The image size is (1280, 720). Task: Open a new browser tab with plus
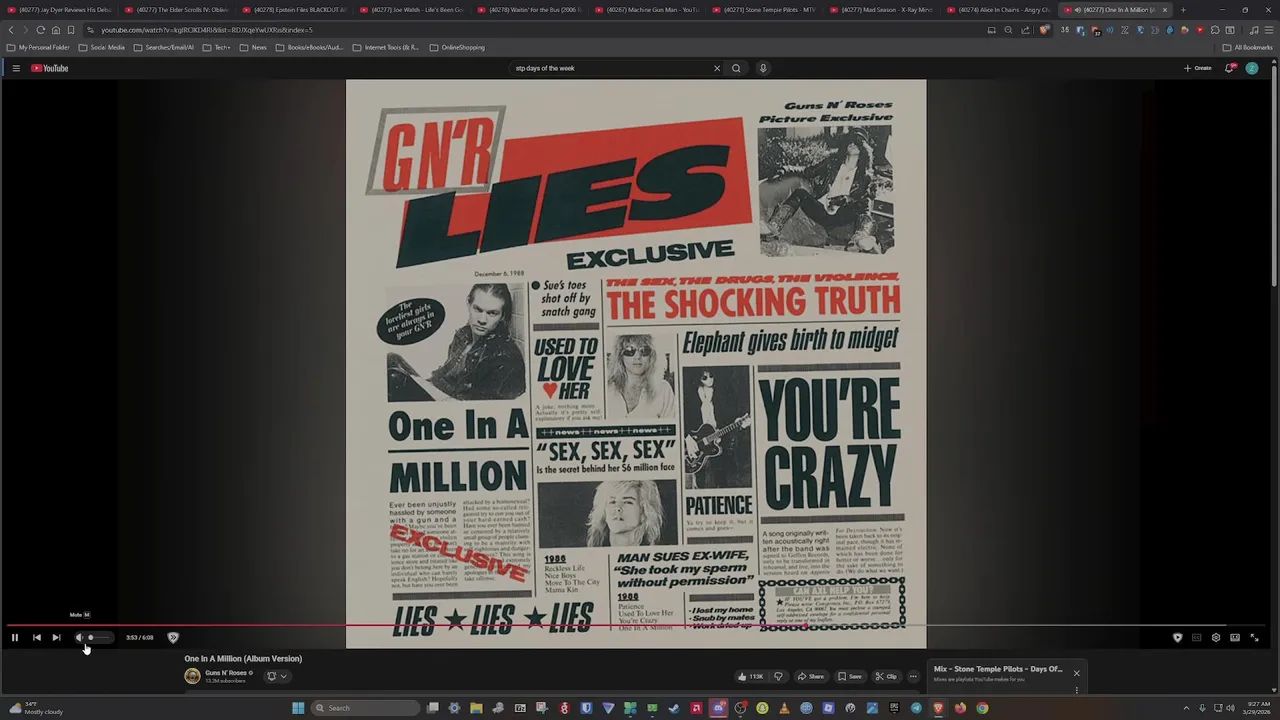point(1183,10)
